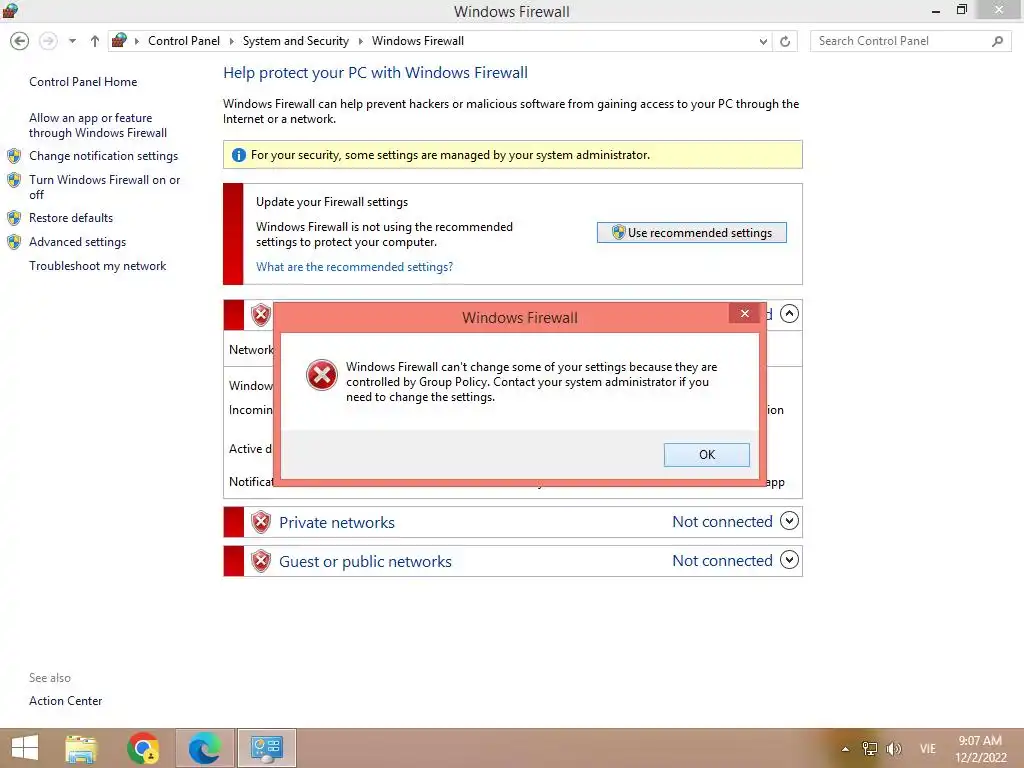
Task: Select System and Security in breadcrumb
Action: (x=296, y=40)
